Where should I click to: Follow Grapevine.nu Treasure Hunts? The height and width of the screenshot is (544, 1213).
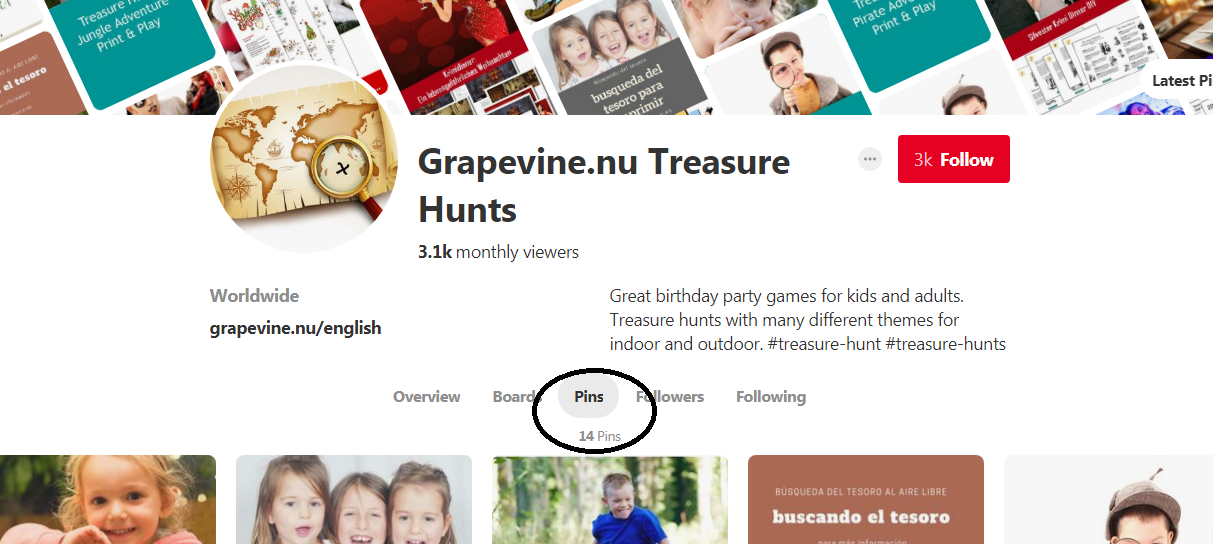click(954, 159)
